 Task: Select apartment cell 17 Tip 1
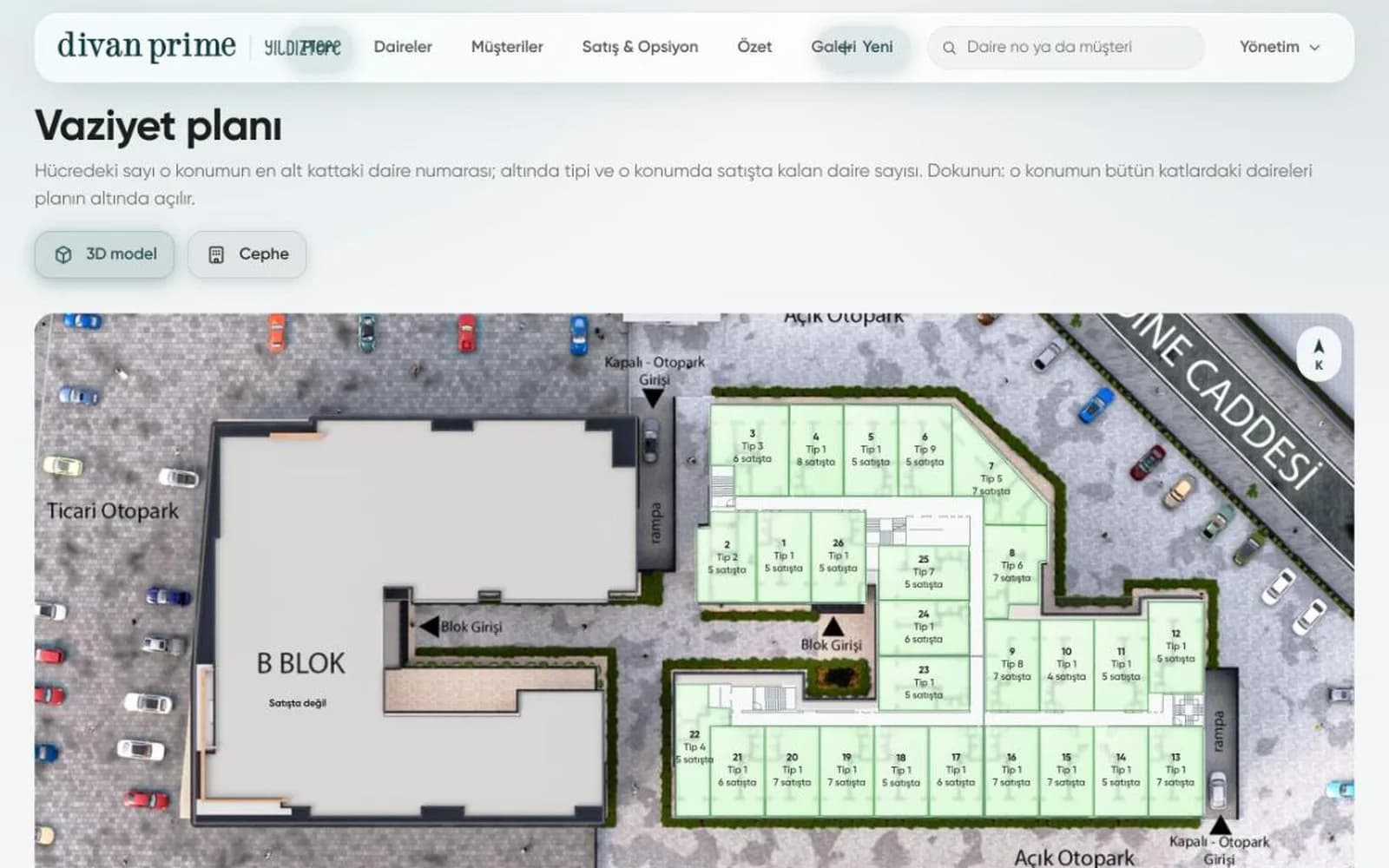click(956, 770)
